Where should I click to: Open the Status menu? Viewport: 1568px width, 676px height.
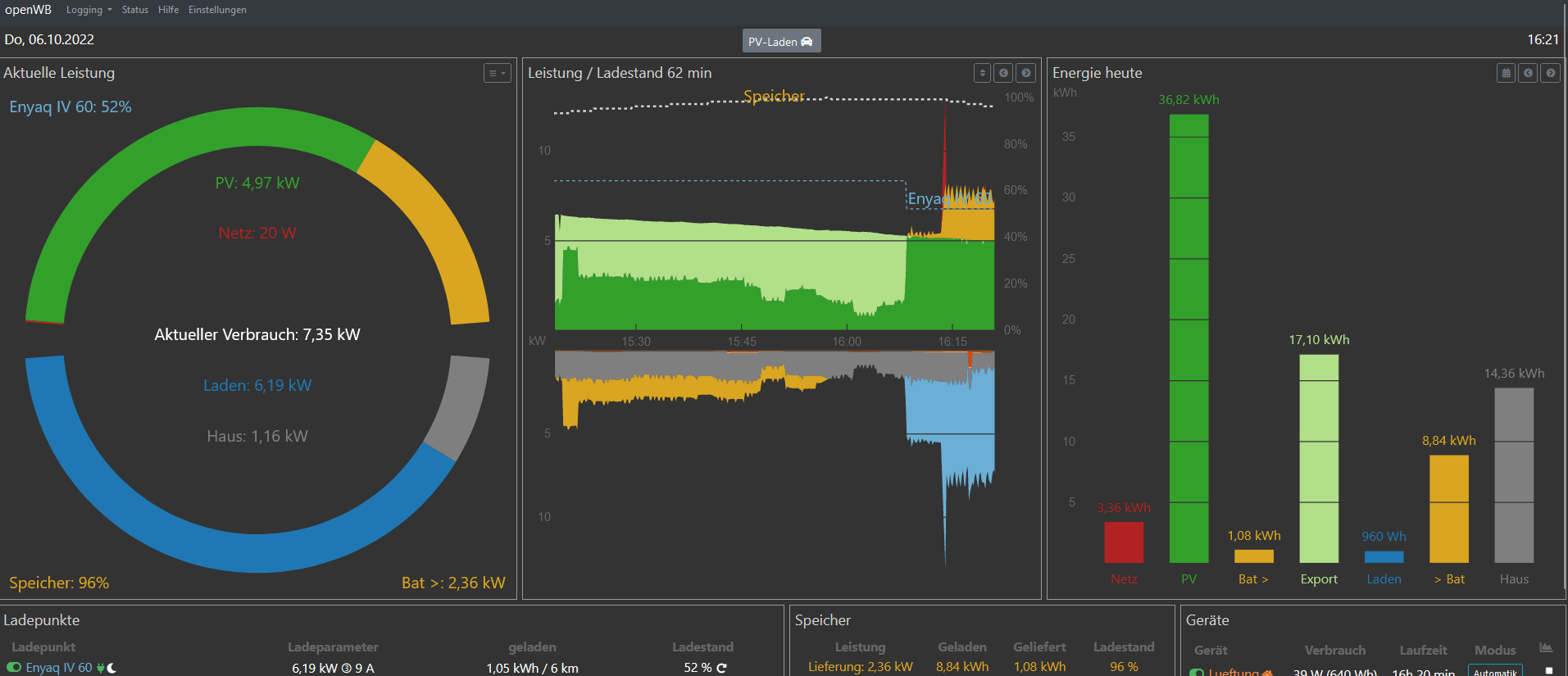click(x=134, y=10)
